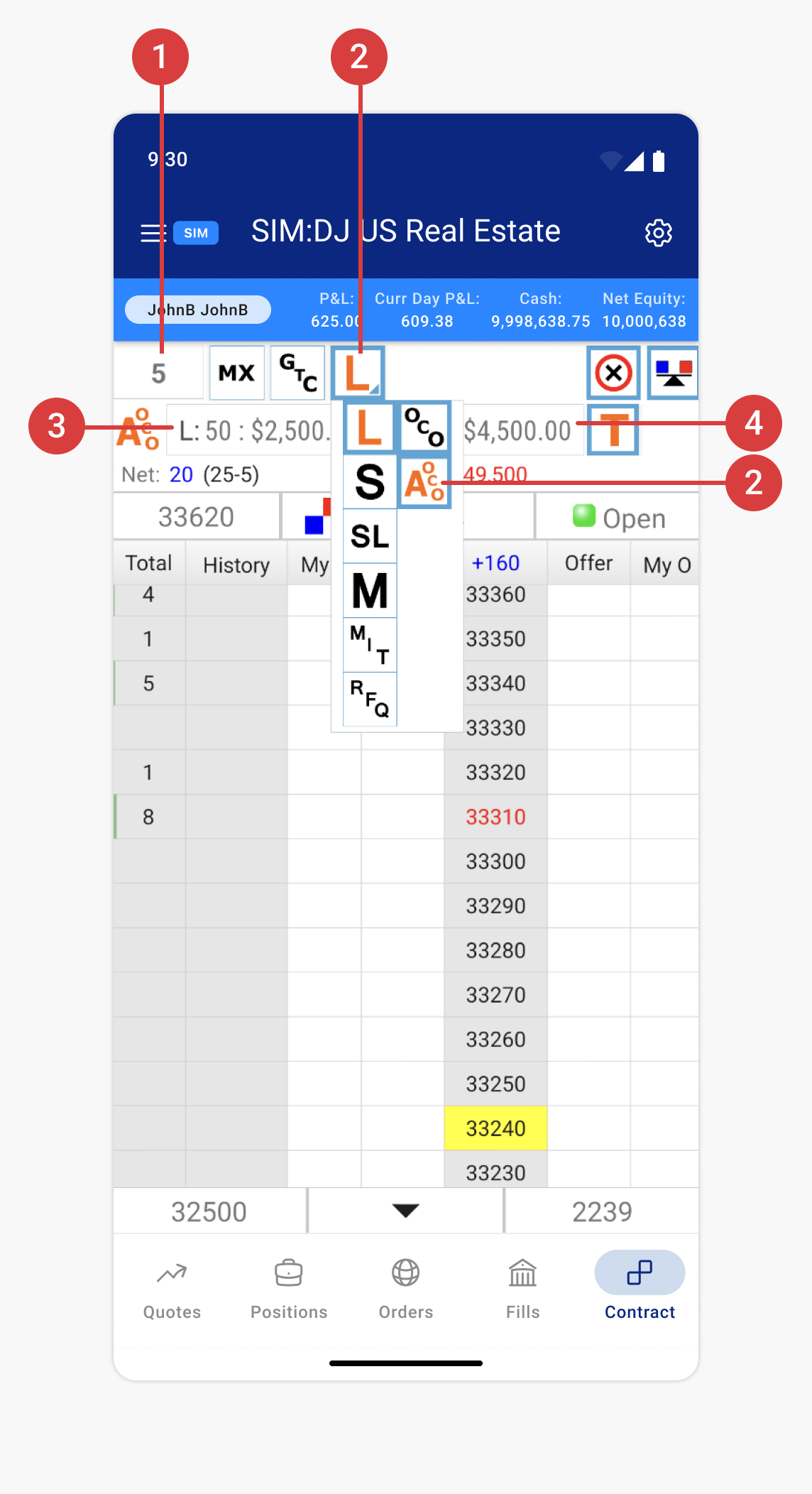Screen dimensions: 812x1494
Task: Tap the blue-red balance scale icon
Action: coord(673,373)
